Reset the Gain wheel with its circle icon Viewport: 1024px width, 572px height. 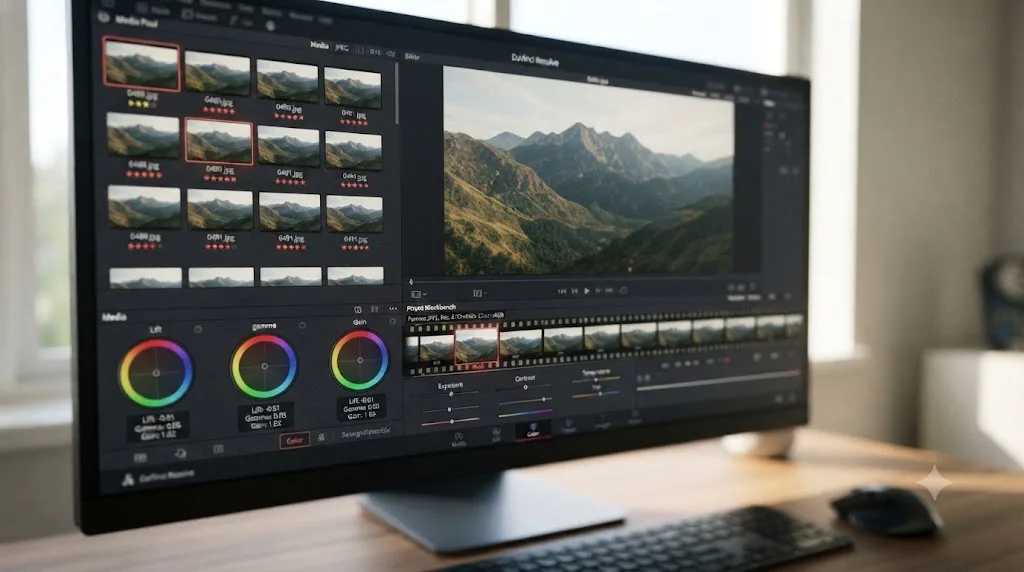pyautogui.click(x=392, y=321)
